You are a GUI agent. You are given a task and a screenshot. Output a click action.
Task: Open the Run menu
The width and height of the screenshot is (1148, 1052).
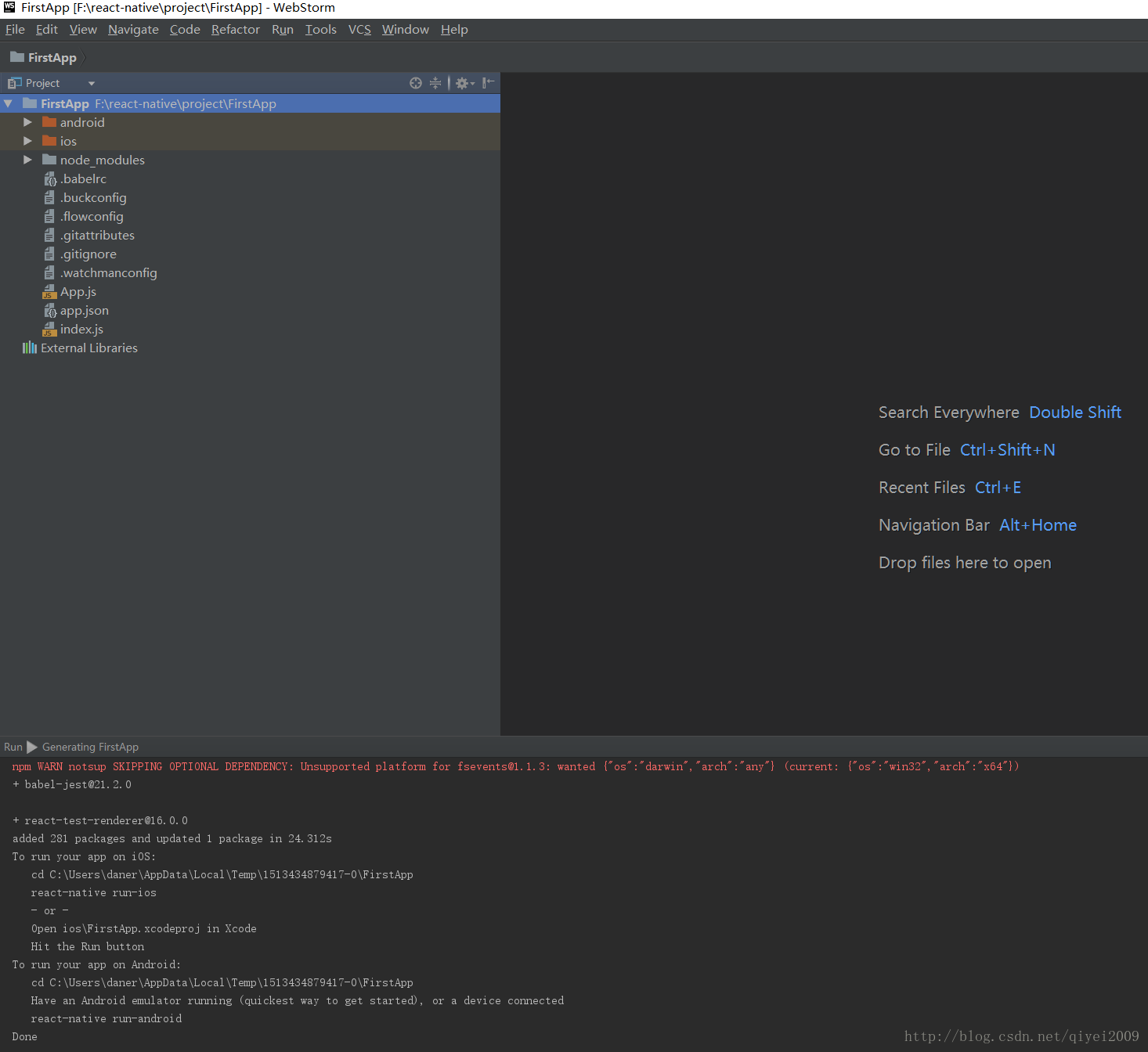pos(283,30)
